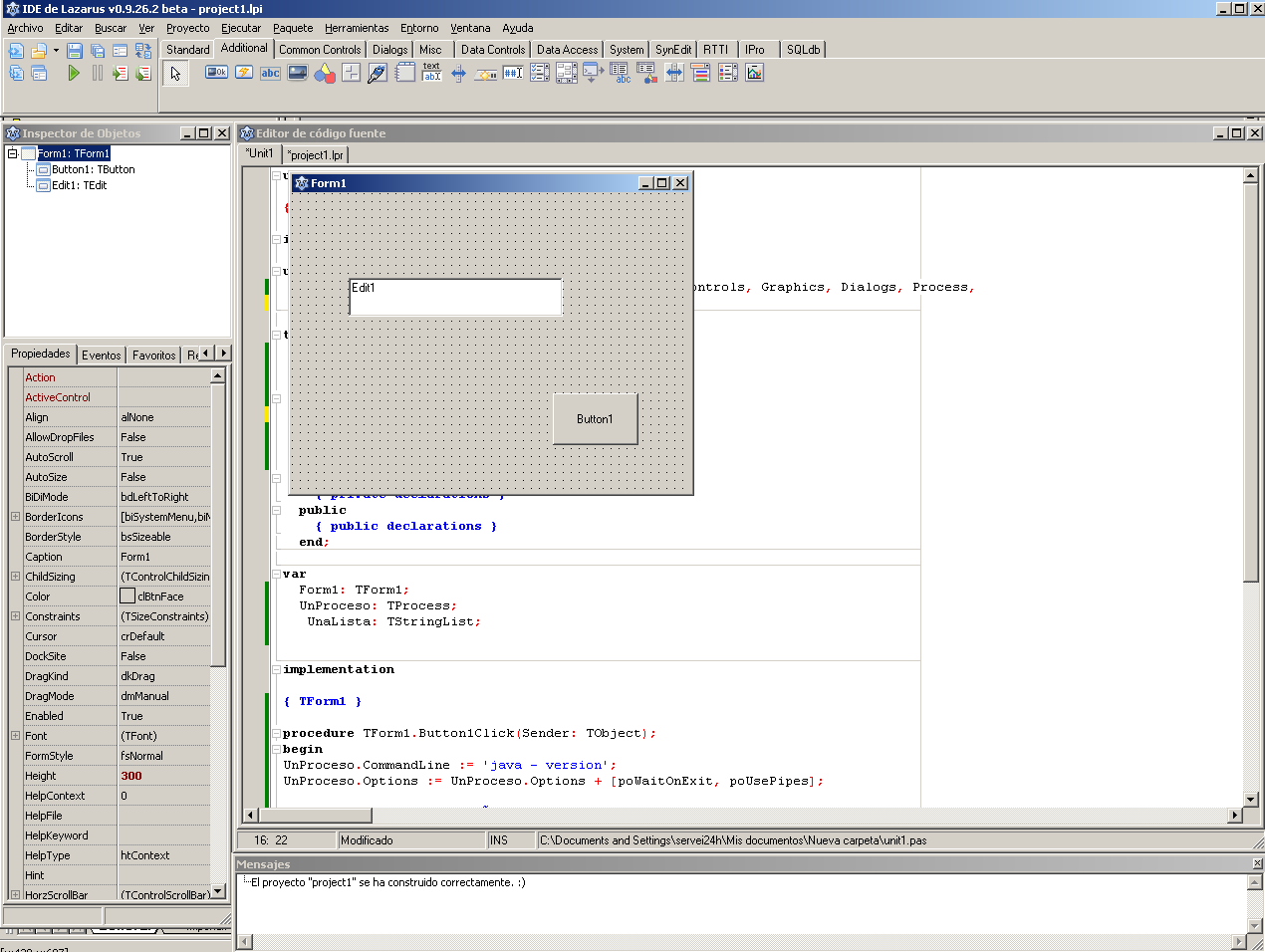Expand the BorderIcons property
Image resolution: width=1265 pixels, height=952 pixels.
[x=15, y=516]
